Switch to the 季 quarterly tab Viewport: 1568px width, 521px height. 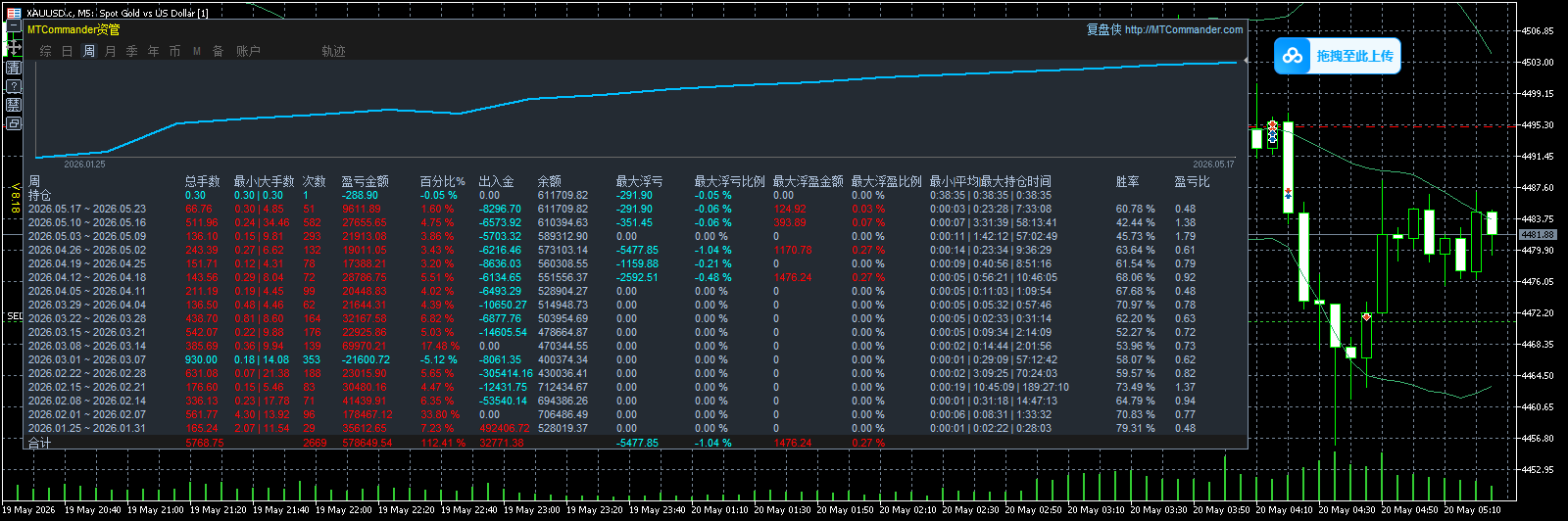(132, 51)
